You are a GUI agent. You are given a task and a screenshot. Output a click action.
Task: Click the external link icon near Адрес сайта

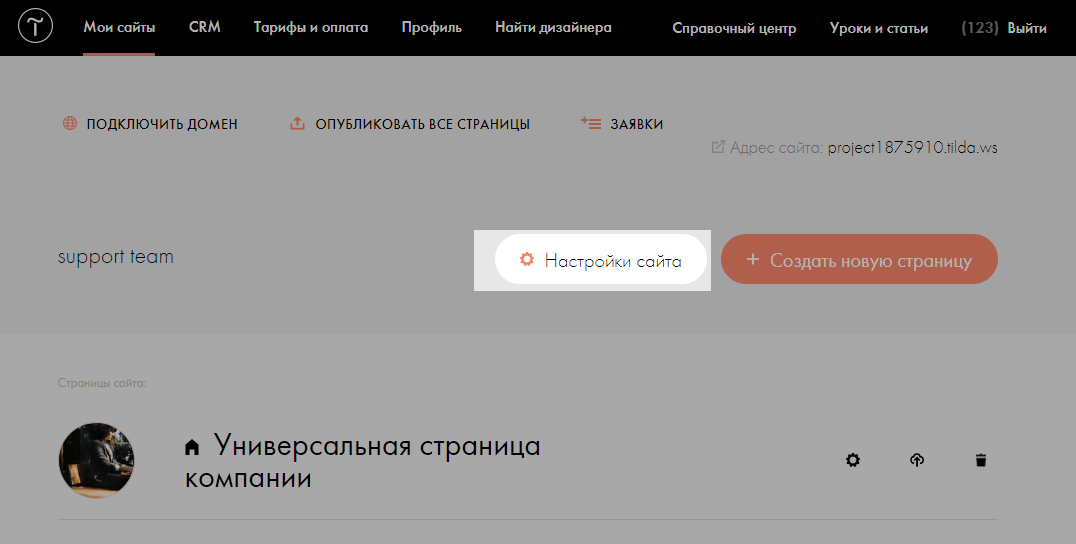tap(718, 147)
